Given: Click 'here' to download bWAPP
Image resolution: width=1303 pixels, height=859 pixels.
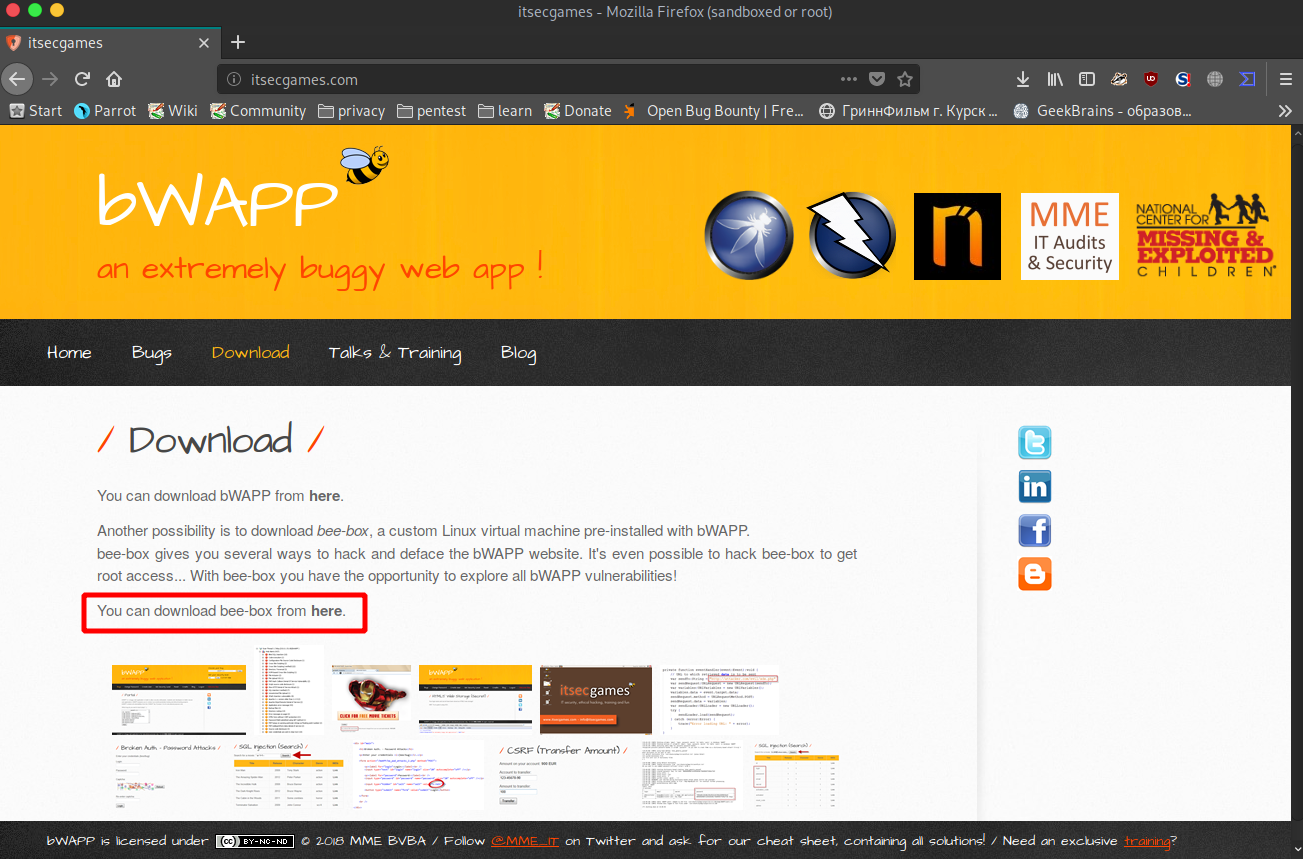Looking at the screenshot, I should (x=325, y=495).
